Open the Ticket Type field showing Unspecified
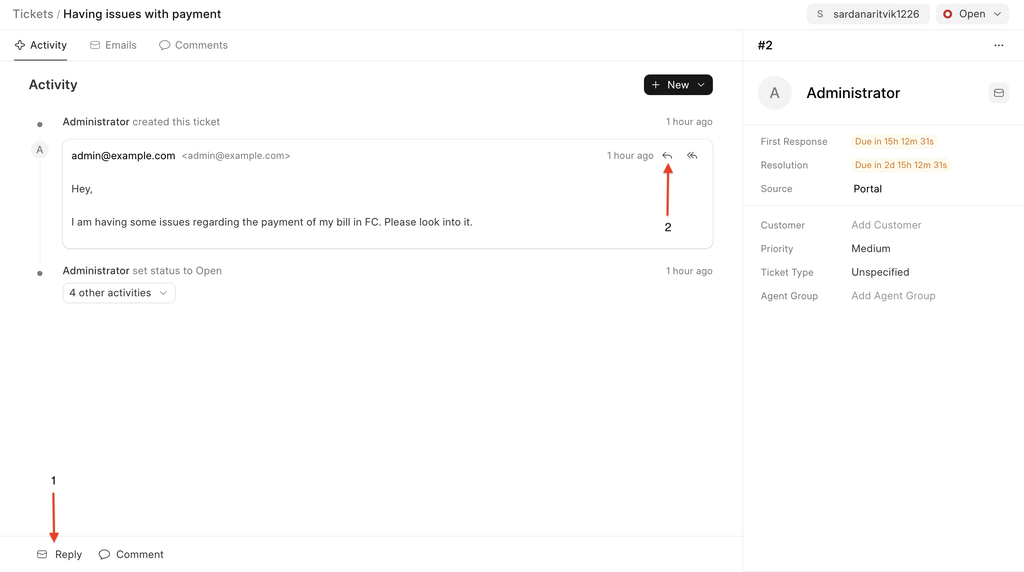This screenshot has width=1024, height=572. tap(880, 272)
